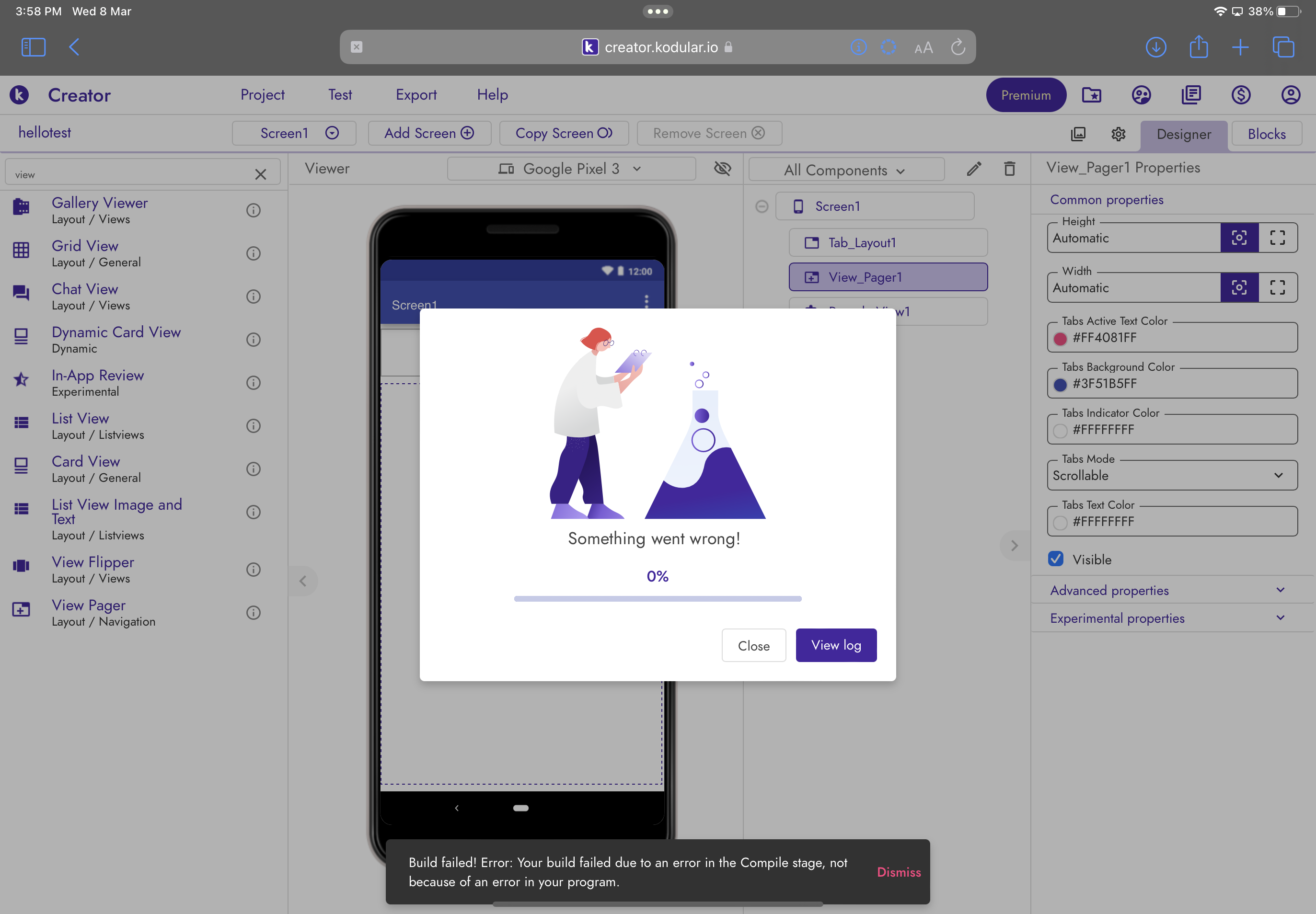
Task: Open the Safari sidebar panel icon
Action: 33,47
